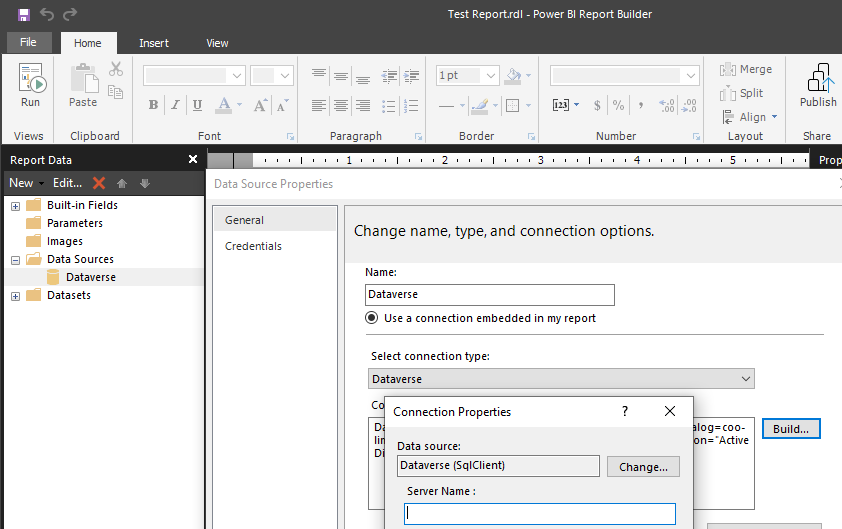Undo the last action
The image size is (842, 529).
coord(47,14)
